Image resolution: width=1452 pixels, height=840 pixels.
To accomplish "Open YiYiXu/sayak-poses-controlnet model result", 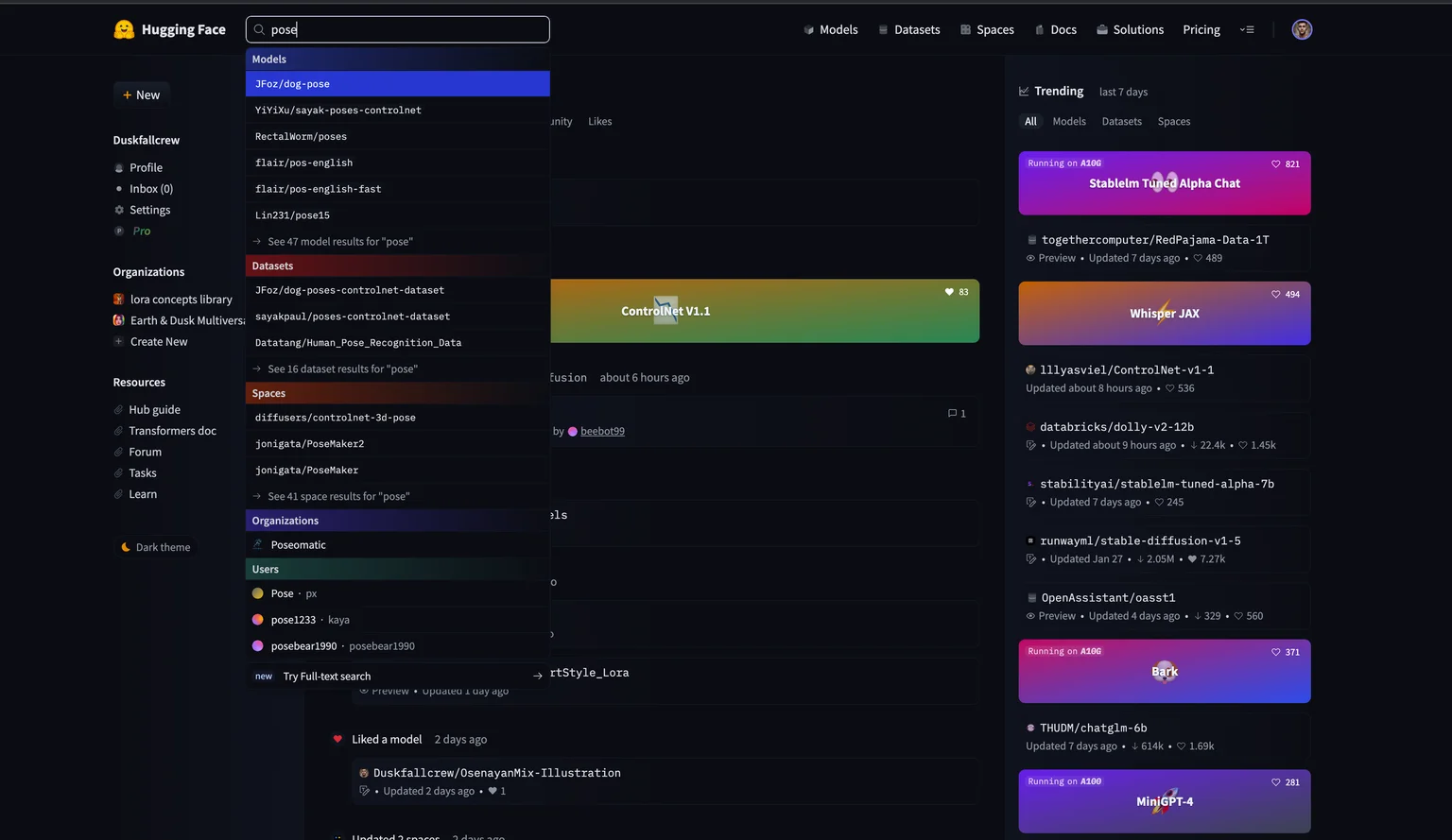I will click(398, 111).
